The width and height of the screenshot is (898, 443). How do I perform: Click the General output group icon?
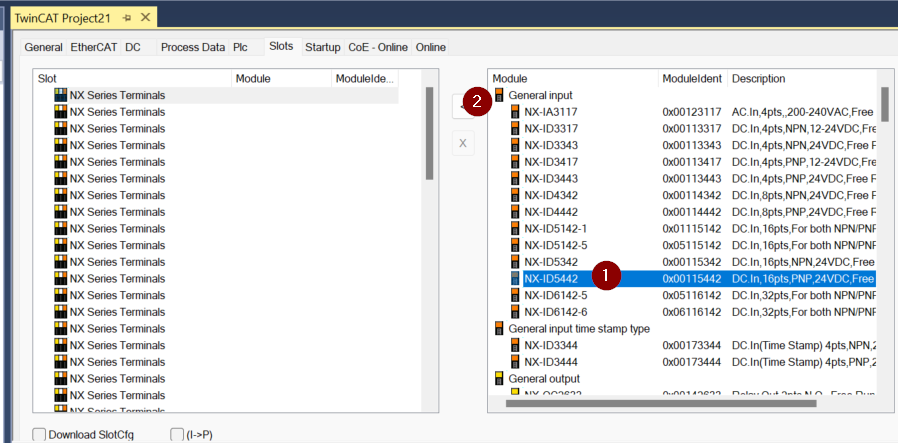pyautogui.click(x=499, y=378)
